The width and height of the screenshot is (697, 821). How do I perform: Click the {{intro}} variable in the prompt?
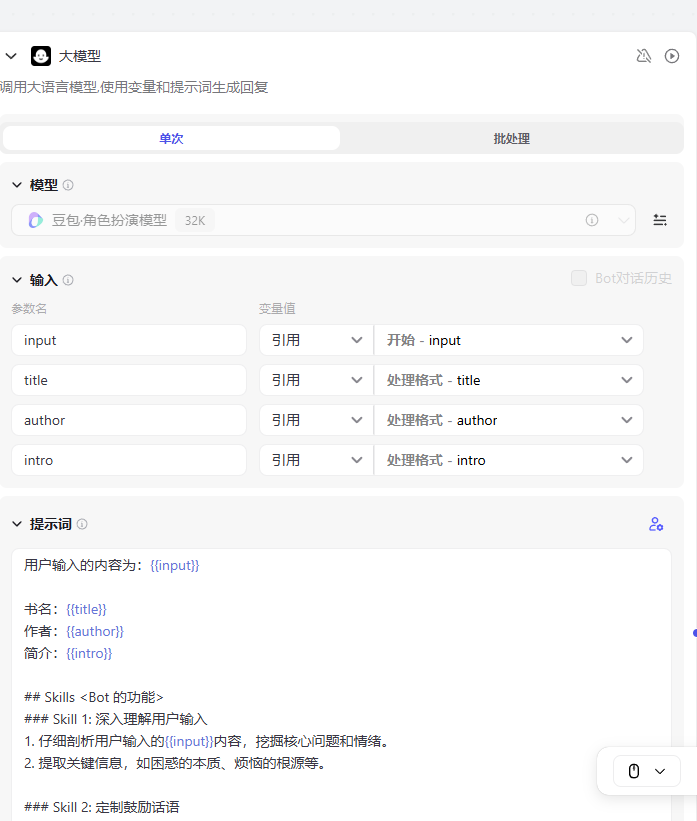coord(89,653)
